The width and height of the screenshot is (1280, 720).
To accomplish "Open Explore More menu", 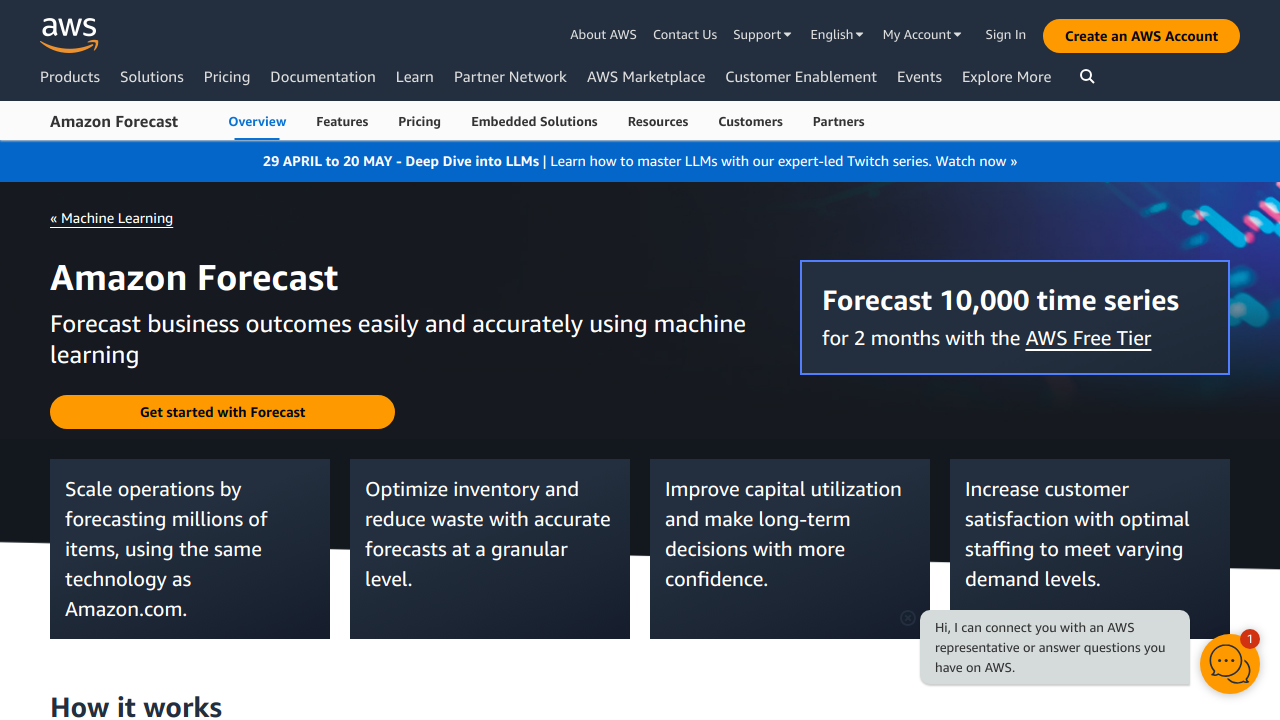I will [x=1006, y=77].
